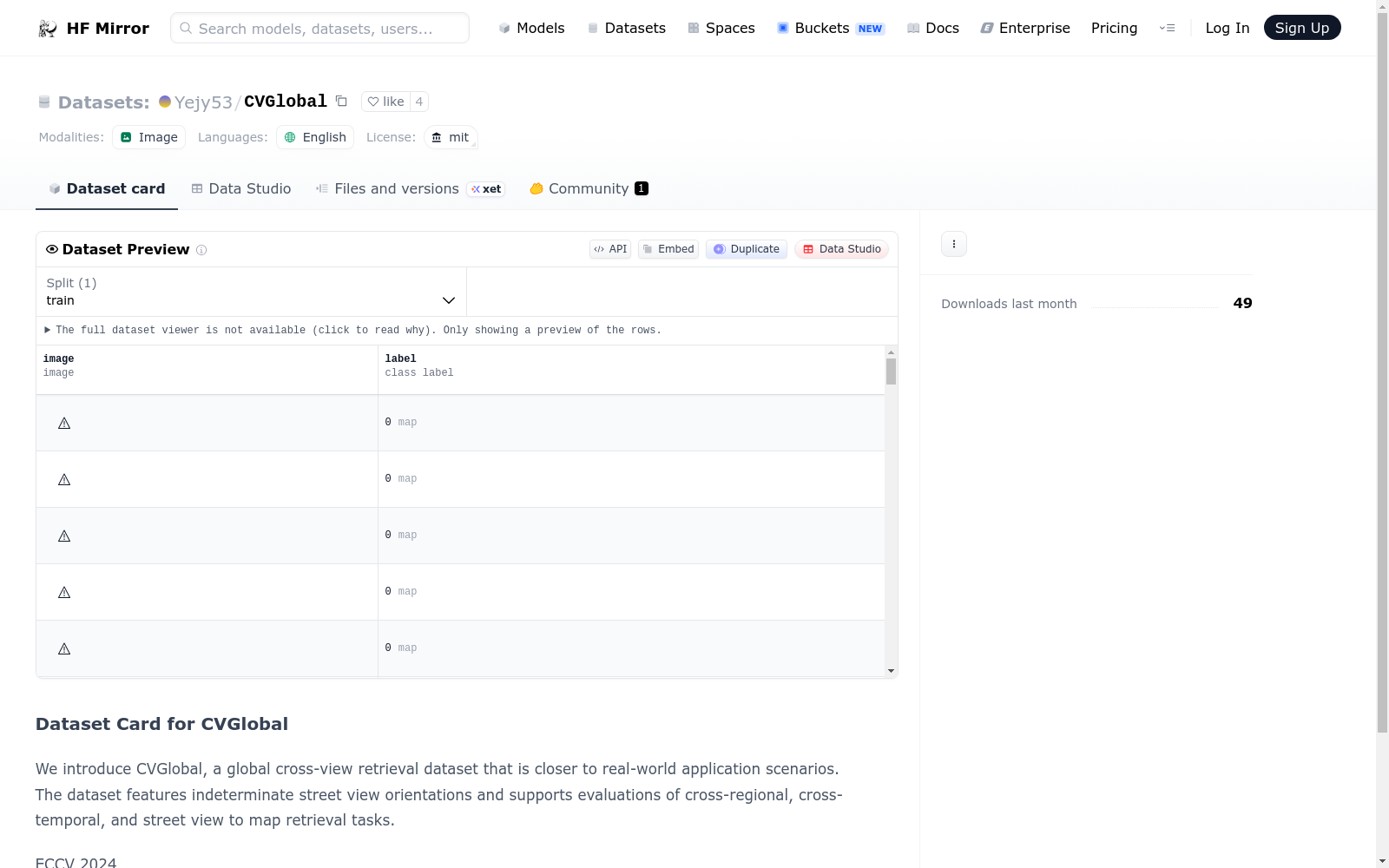Go to Models in the navigation
The width and height of the screenshot is (1389, 868).
click(x=531, y=28)
